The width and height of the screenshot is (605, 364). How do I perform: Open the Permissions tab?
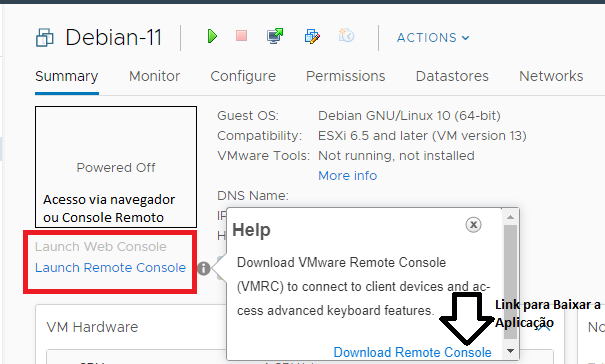click(346, 76)
